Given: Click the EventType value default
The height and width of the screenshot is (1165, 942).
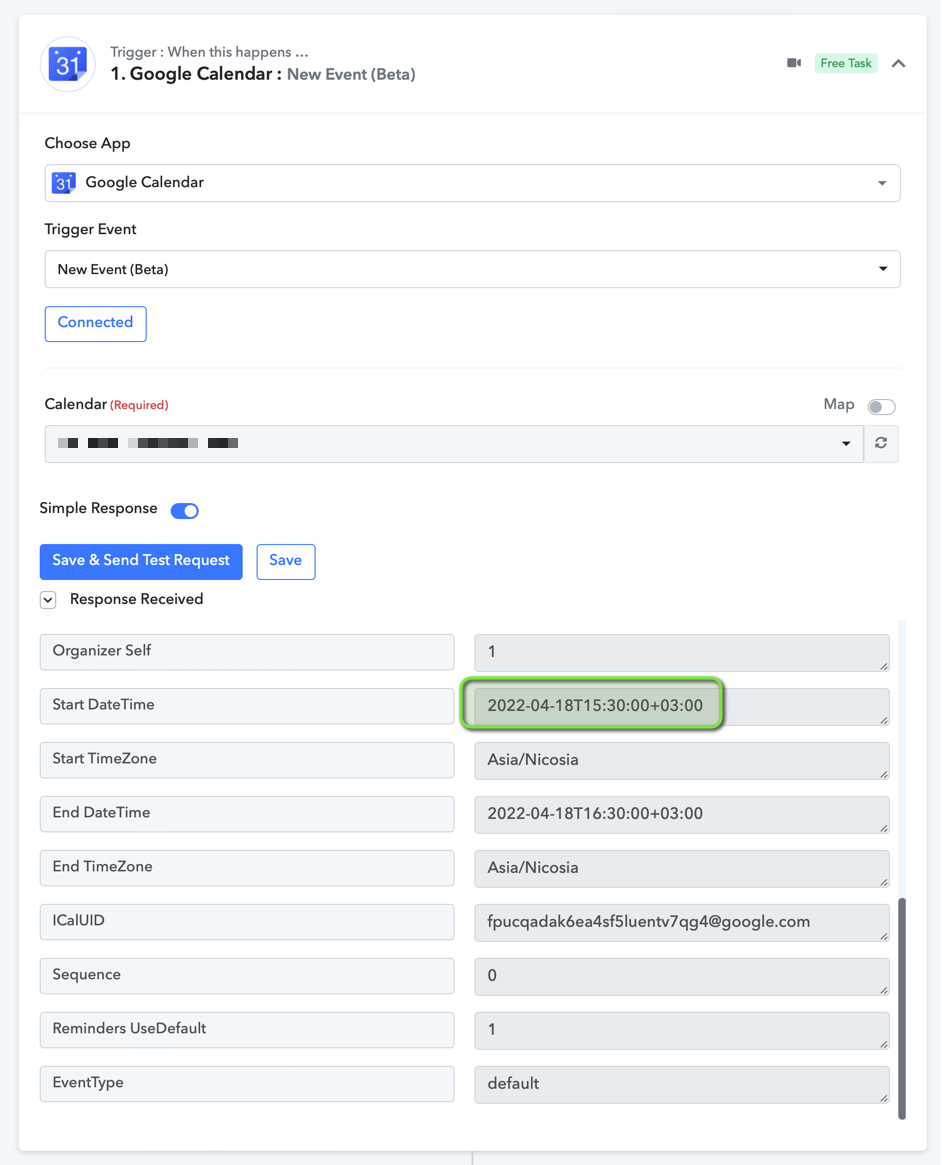Looking at the screenshot, I should point(682,1085).
